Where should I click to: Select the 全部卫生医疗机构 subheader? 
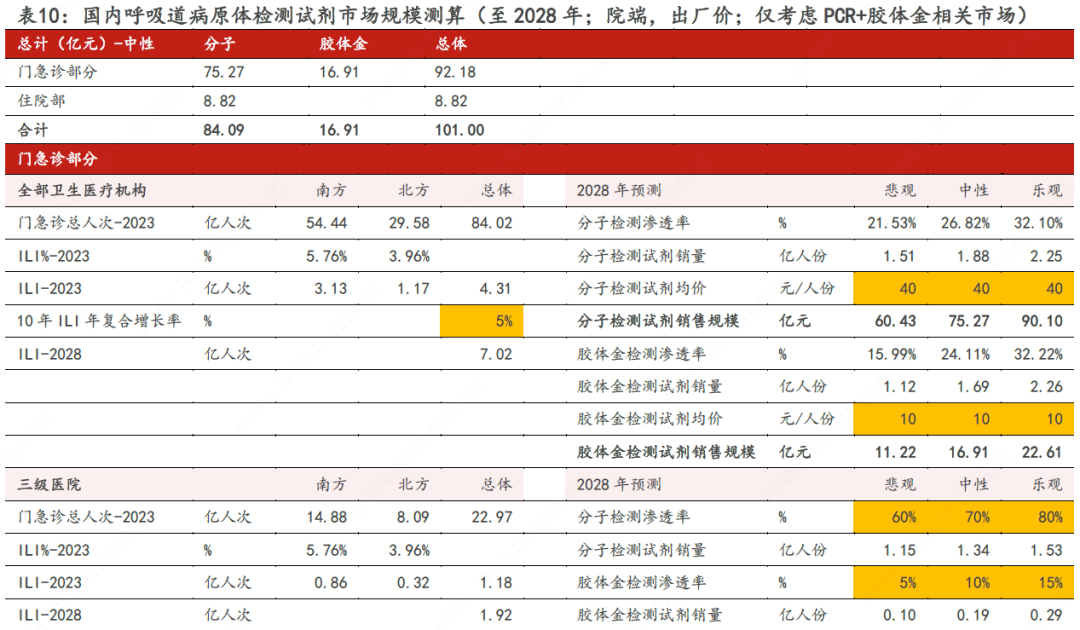82,190
